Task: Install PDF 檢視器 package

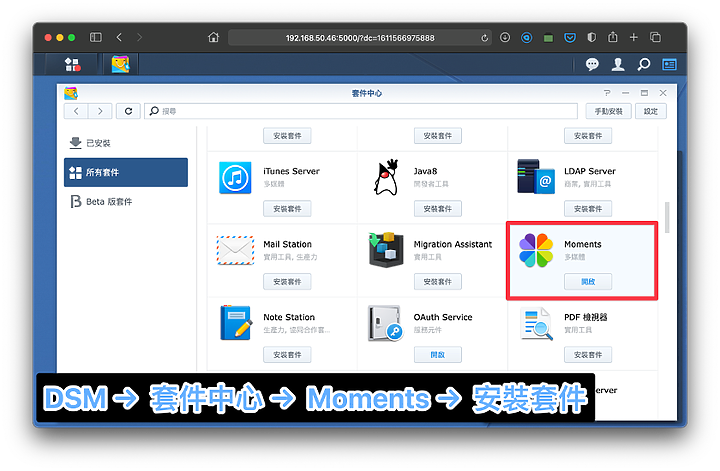Action: click(588, 355)
